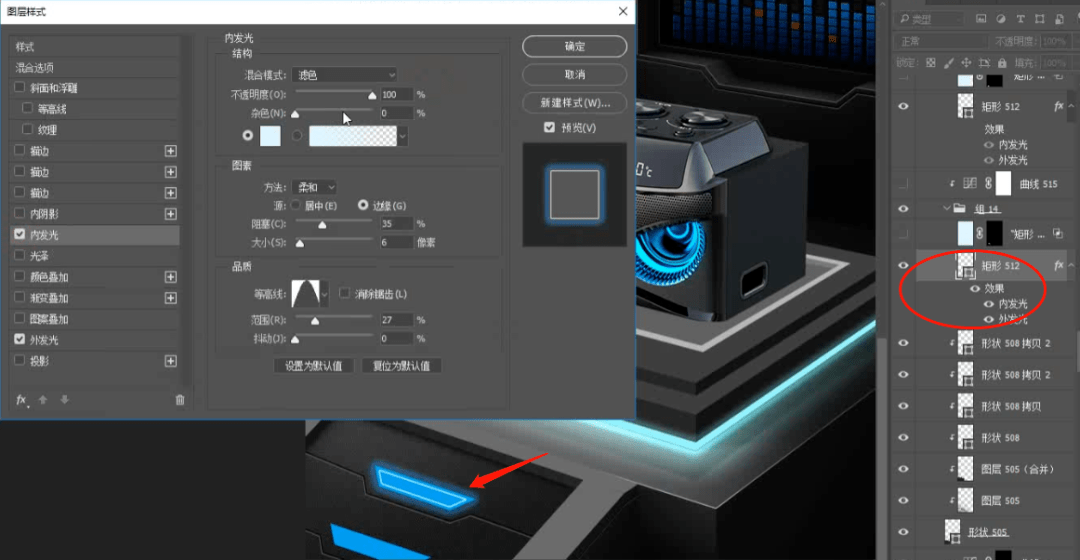1080x560 pixels.
Task: Open the fx menu in the style list footer
Action: coord(22,400)
